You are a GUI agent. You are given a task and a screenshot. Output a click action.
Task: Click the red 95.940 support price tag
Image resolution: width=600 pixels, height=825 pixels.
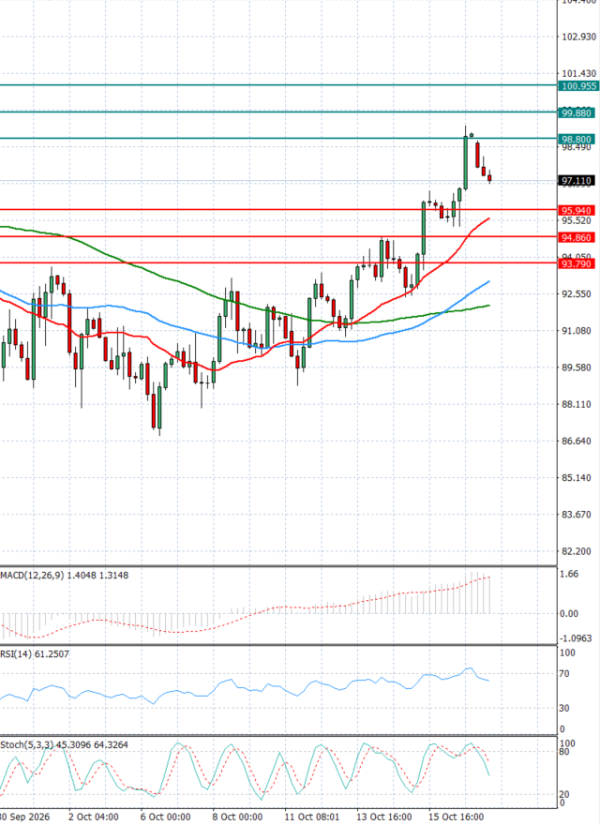576,210
